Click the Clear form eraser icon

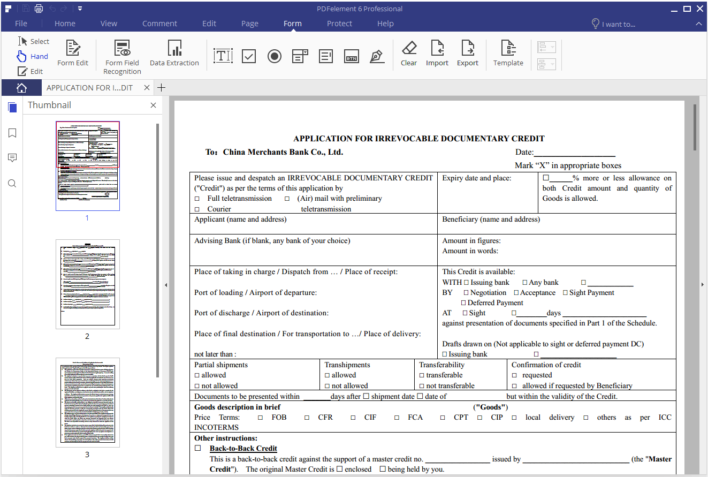(x=409, y=53)
